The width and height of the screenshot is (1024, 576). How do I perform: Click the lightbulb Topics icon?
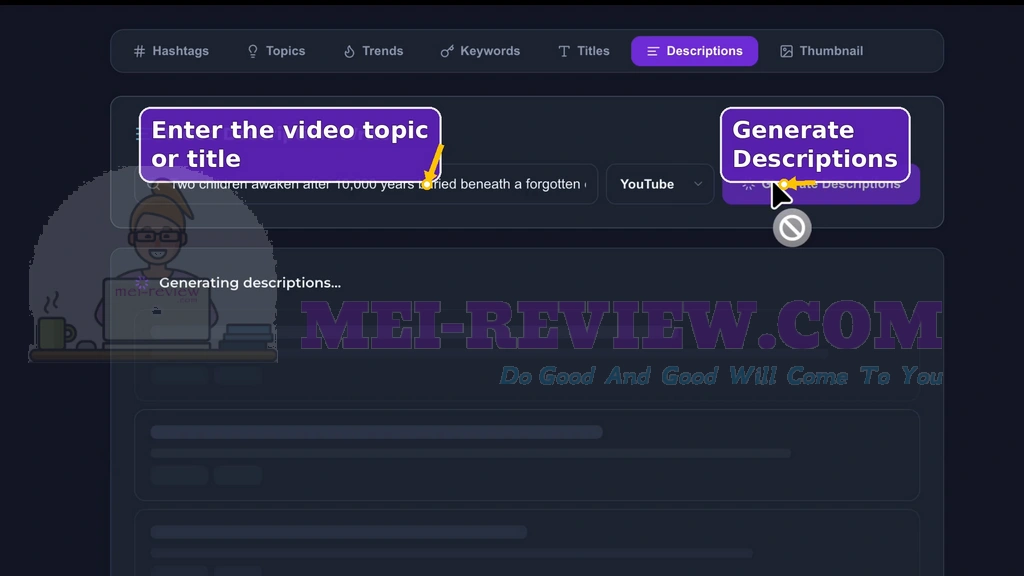[x=253, y=51]
